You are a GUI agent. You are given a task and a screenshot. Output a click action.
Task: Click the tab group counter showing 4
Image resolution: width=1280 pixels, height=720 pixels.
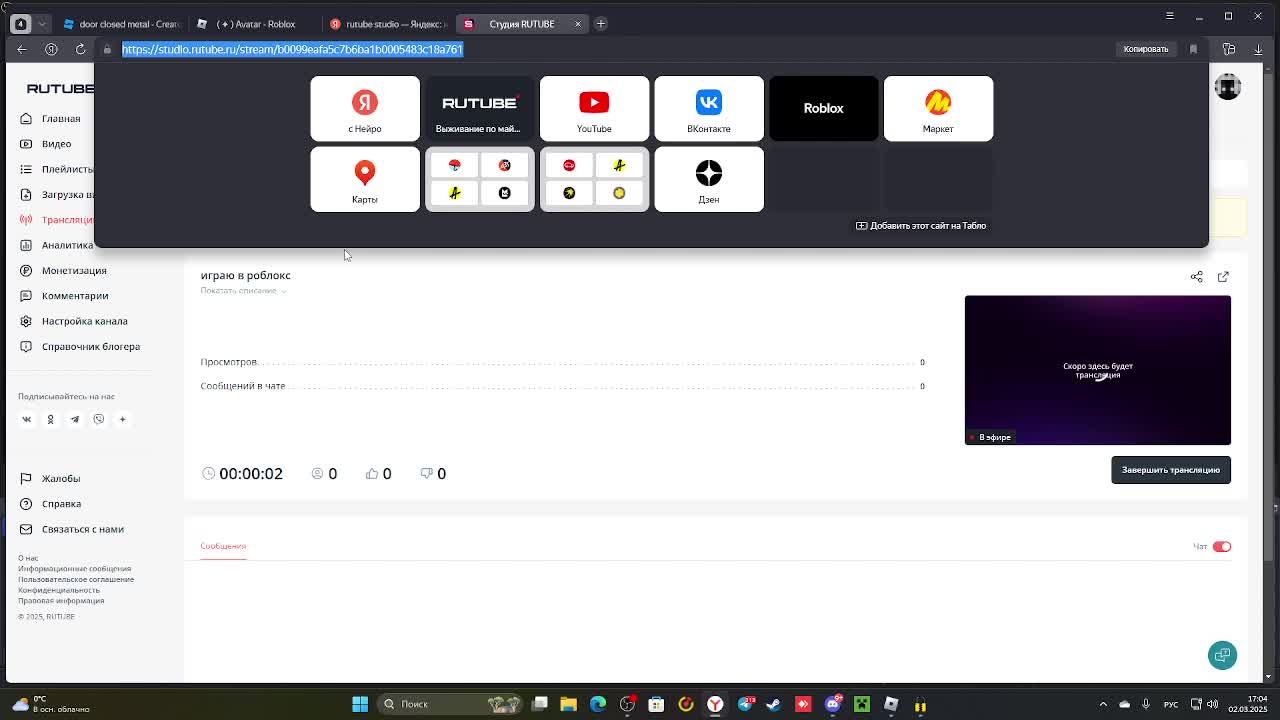click(20, 24)
